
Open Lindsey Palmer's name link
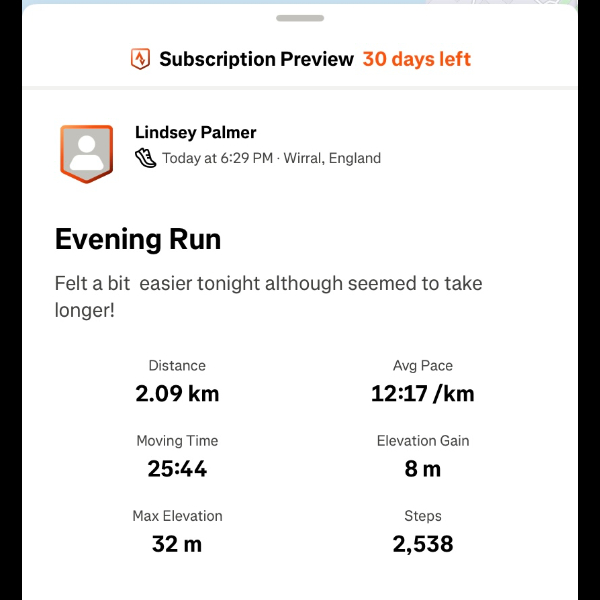click(x=196, y=133)
